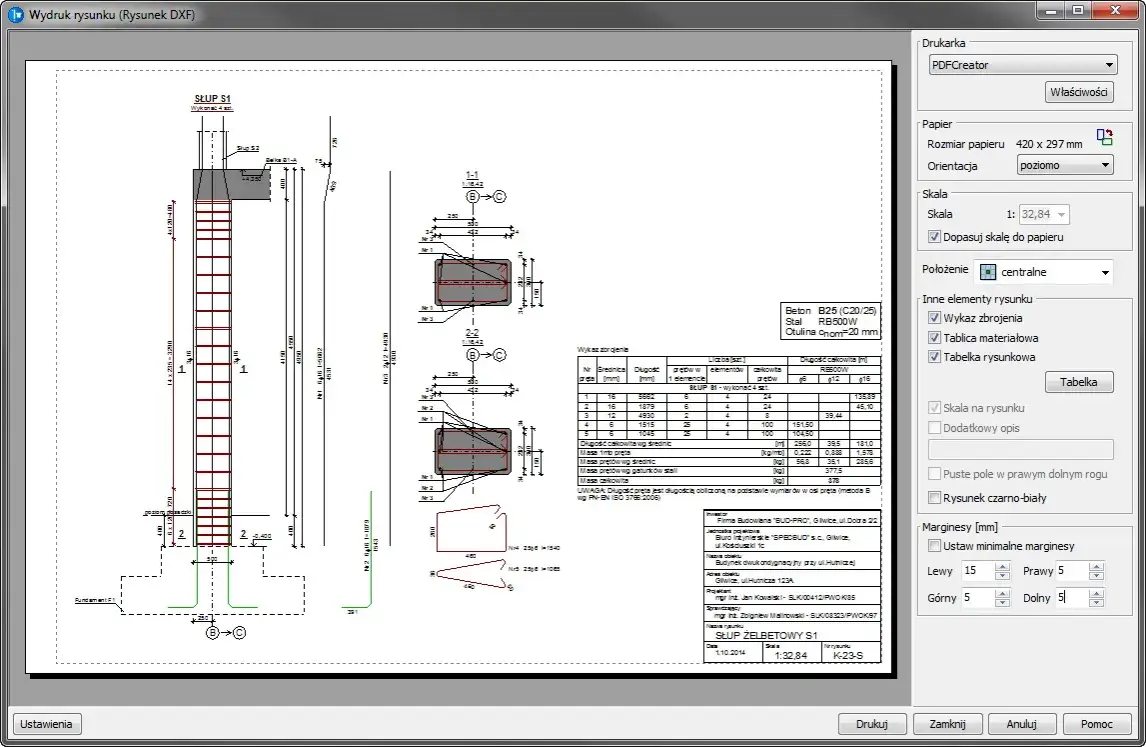
Task: Click the Właściwości printer button
Action: click(1079, 93)
